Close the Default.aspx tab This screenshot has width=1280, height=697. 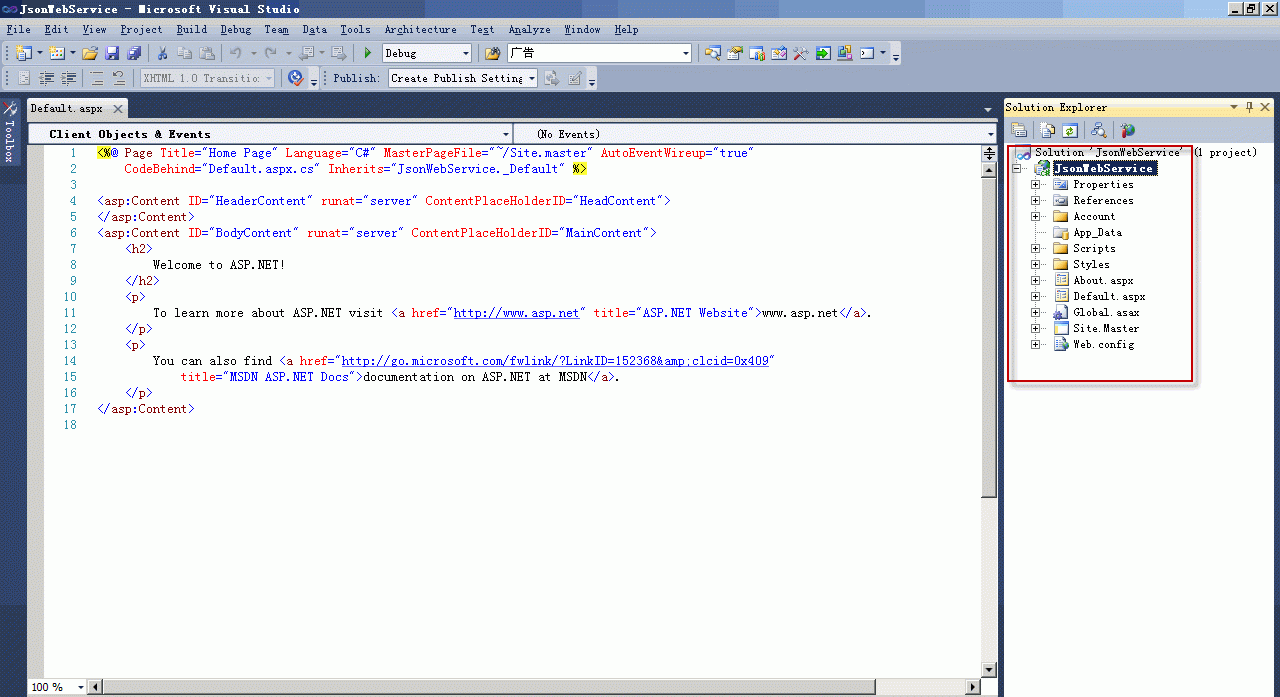117,108
